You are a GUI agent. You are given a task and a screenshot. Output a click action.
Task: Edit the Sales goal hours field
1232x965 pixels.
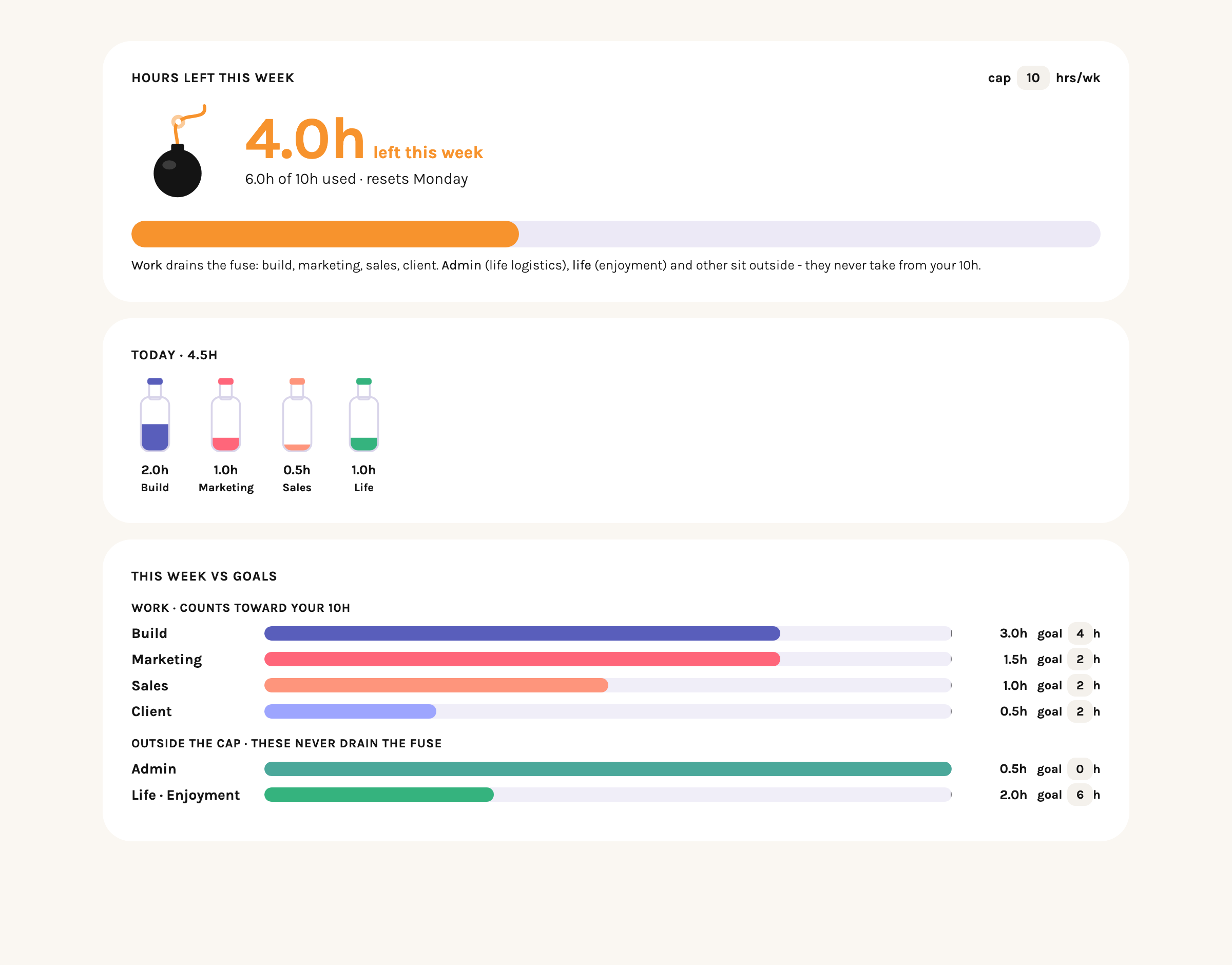click(x=1080, y=685)
